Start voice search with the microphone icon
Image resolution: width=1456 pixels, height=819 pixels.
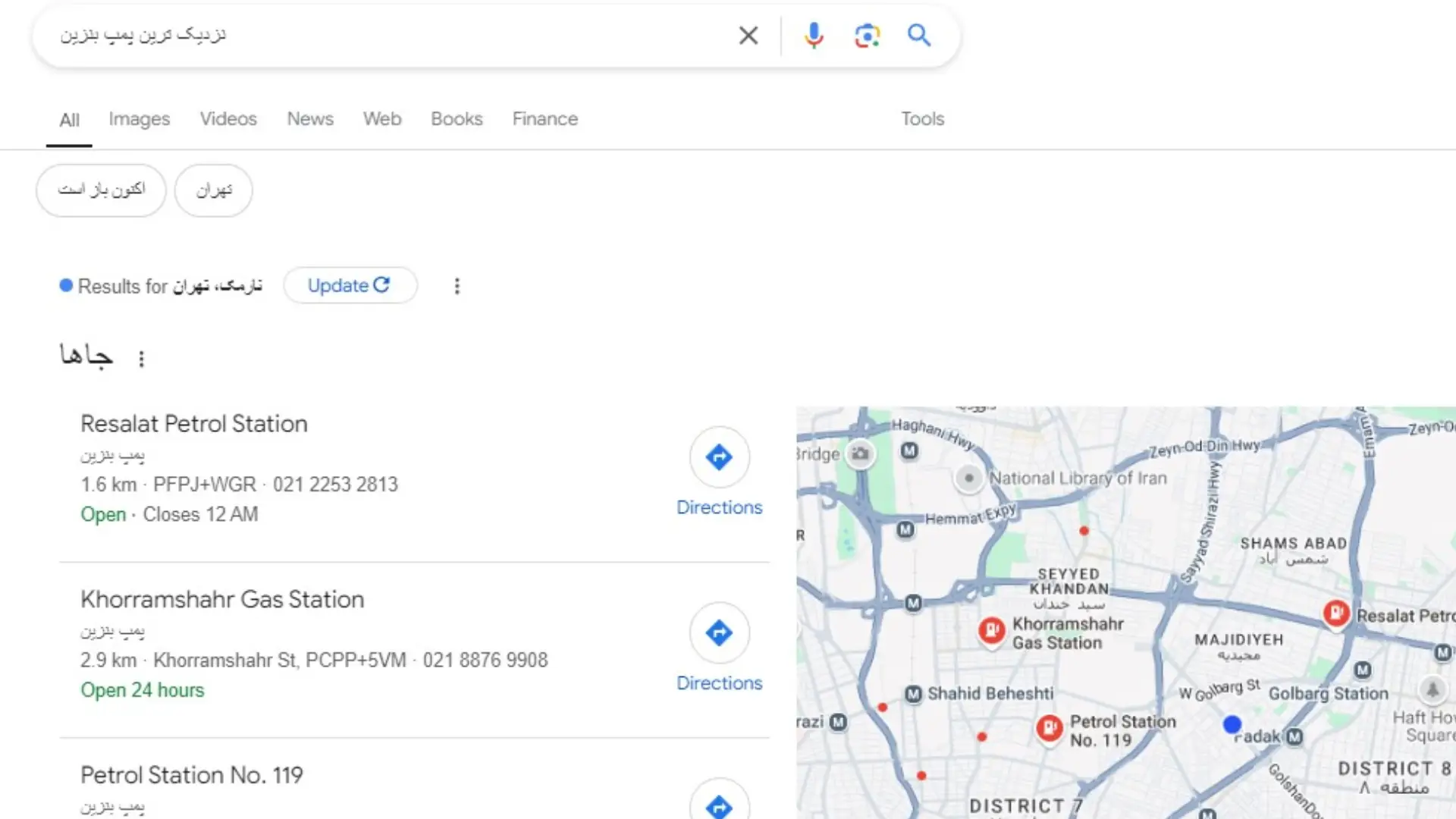point(814,35)
